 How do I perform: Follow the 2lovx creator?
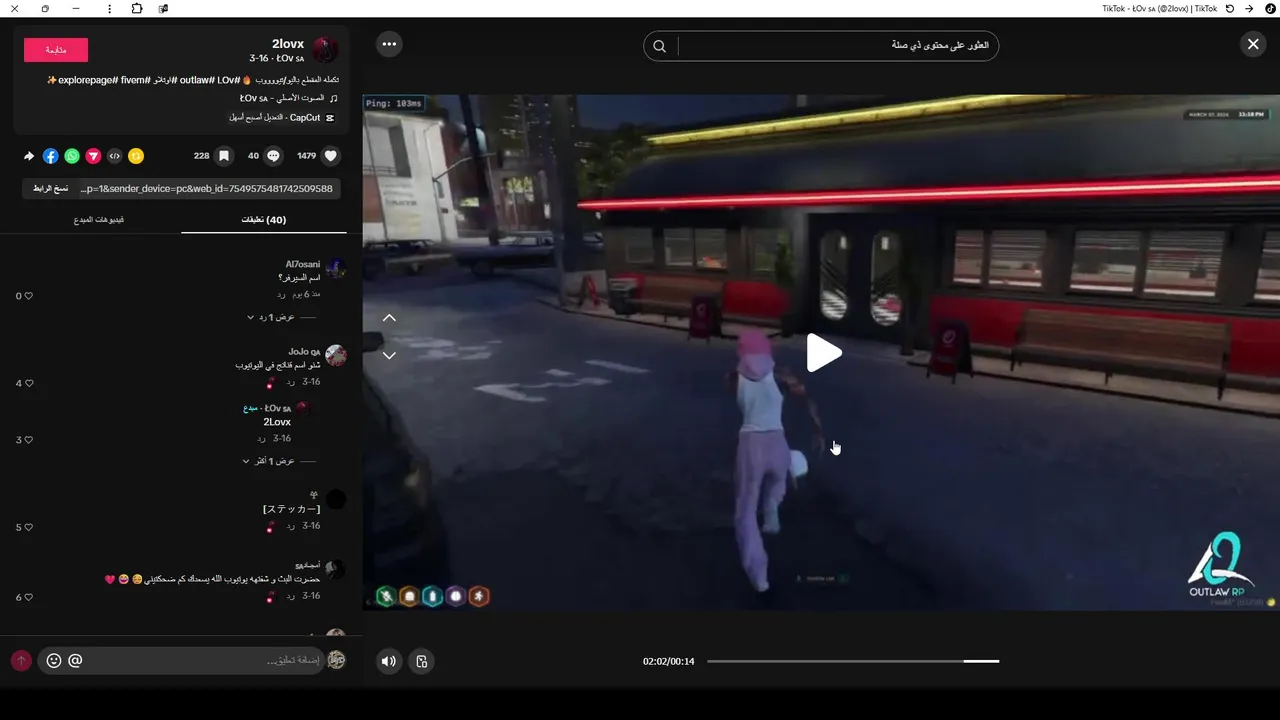tap(56, 50)
